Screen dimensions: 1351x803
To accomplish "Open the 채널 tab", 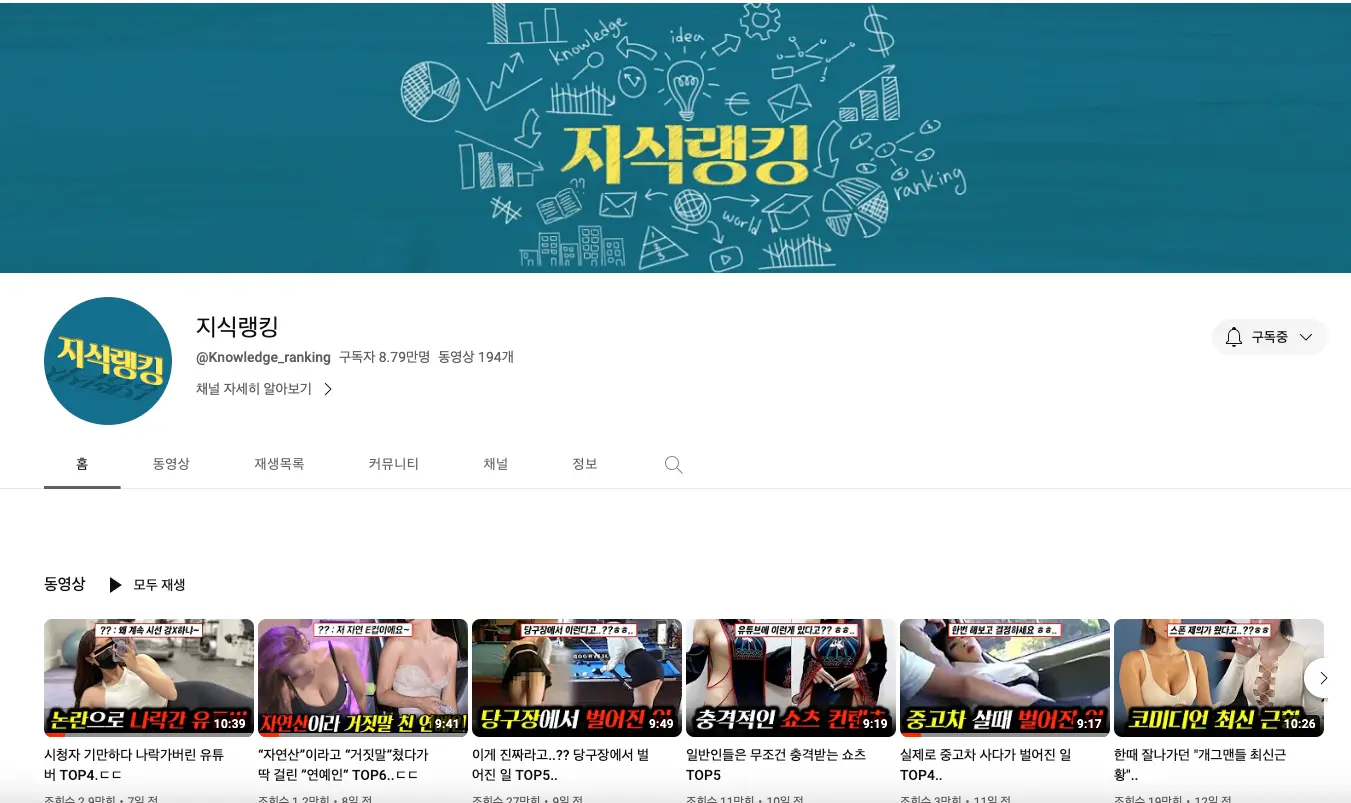I will click(x=496, y=464).
